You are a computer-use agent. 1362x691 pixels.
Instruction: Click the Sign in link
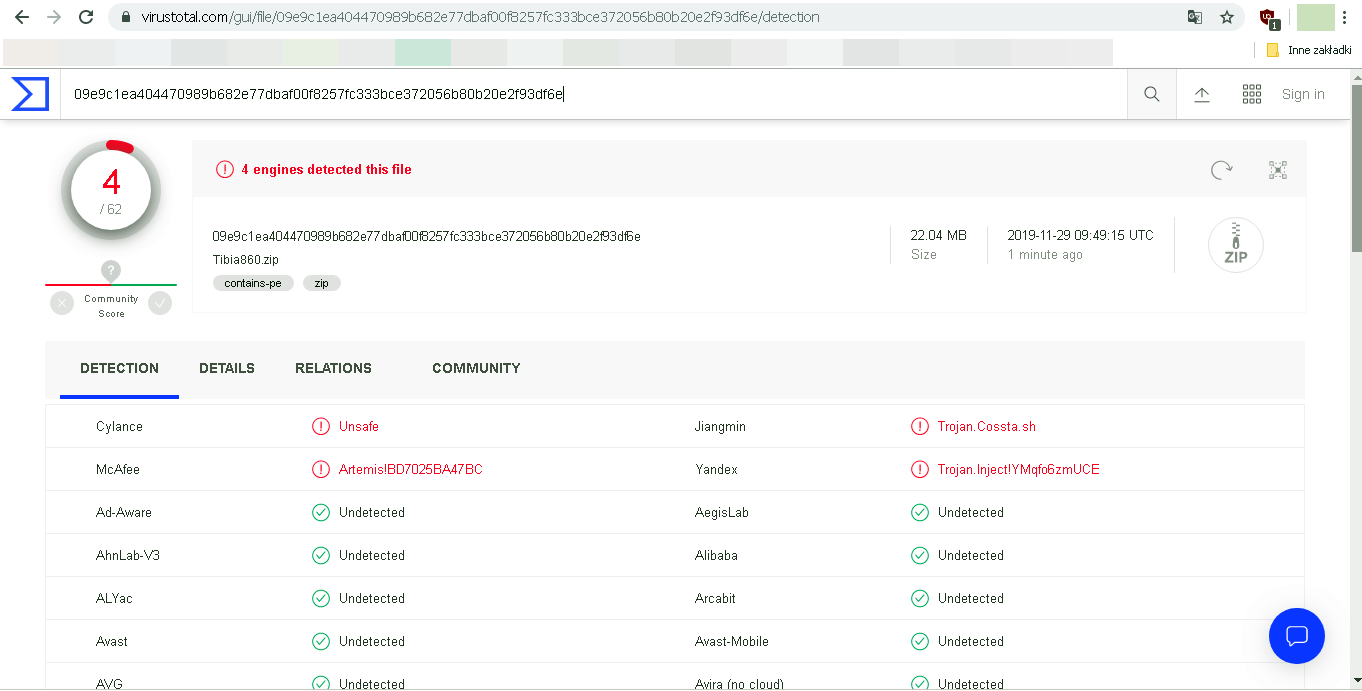[1303, 94]
